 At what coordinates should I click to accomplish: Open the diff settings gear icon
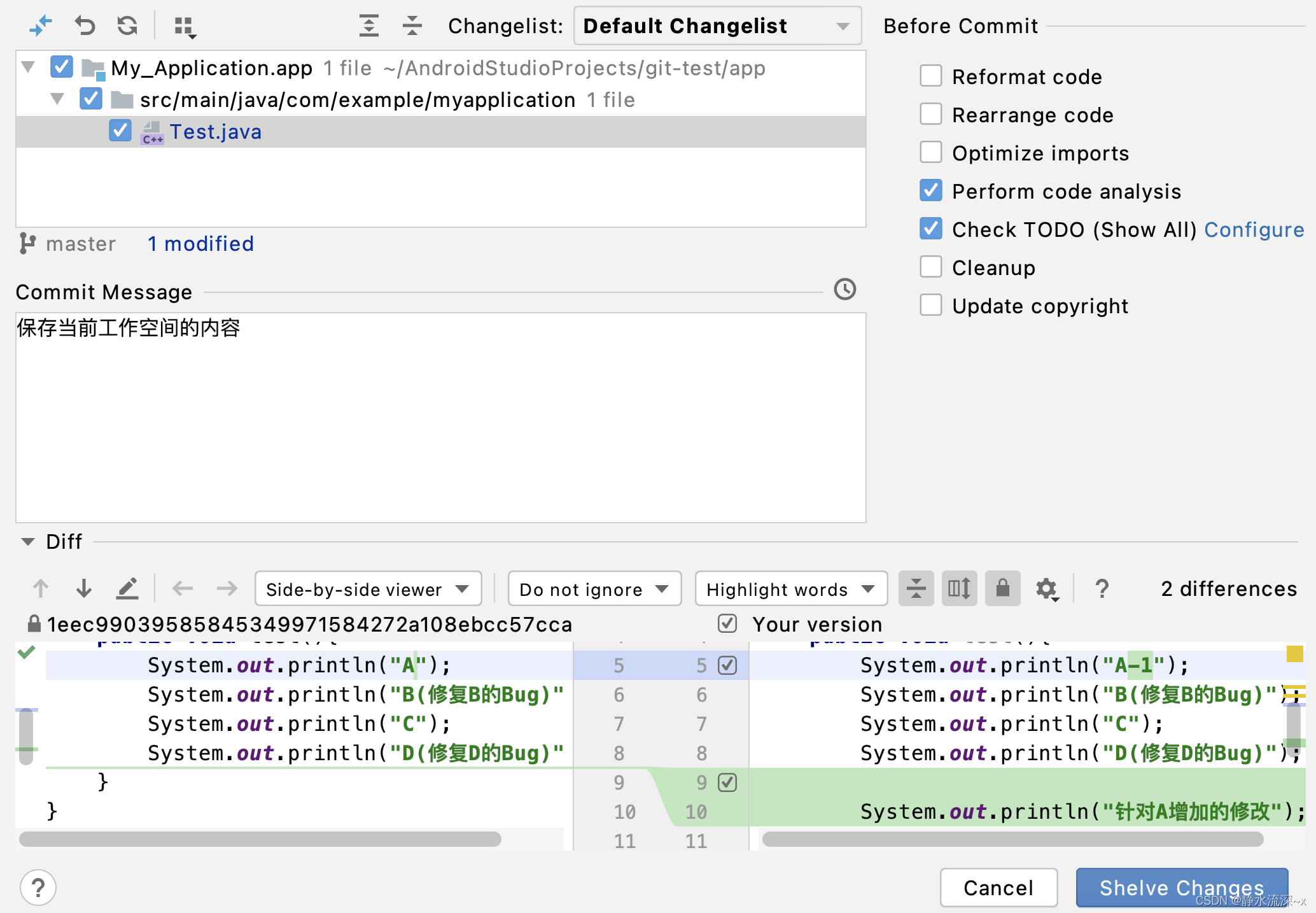[x=1046, y=588]
